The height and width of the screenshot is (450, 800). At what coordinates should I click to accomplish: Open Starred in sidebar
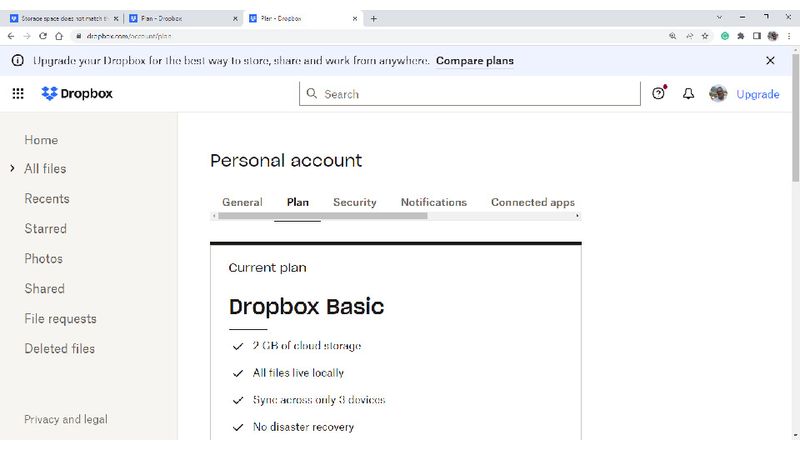pyautogui.click(x=45, y=229)
